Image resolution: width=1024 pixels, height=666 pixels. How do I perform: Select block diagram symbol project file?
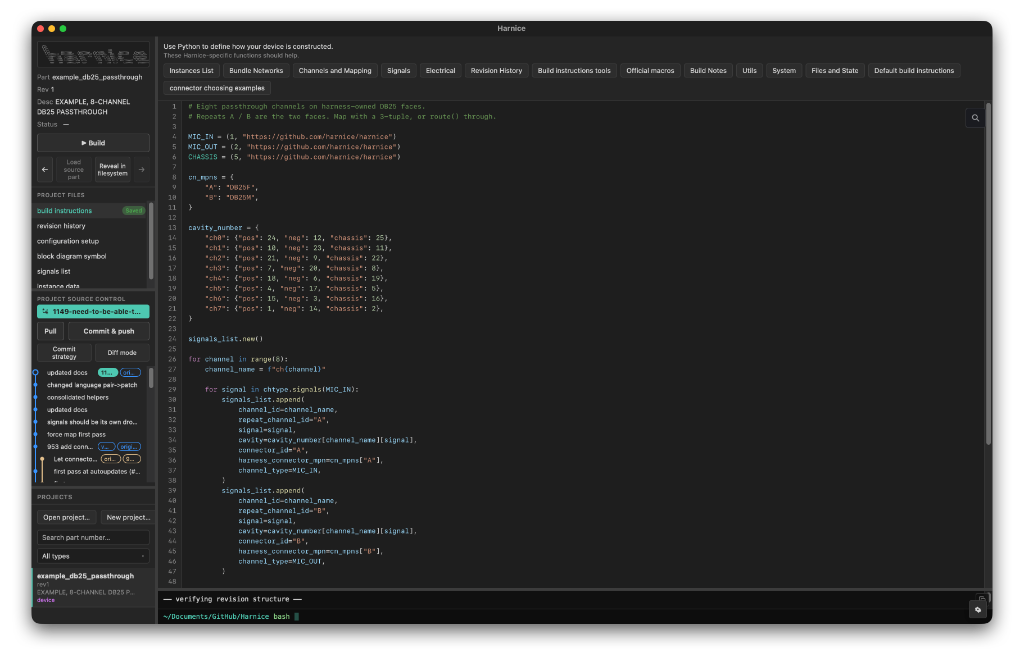click(x=91, y=257)
